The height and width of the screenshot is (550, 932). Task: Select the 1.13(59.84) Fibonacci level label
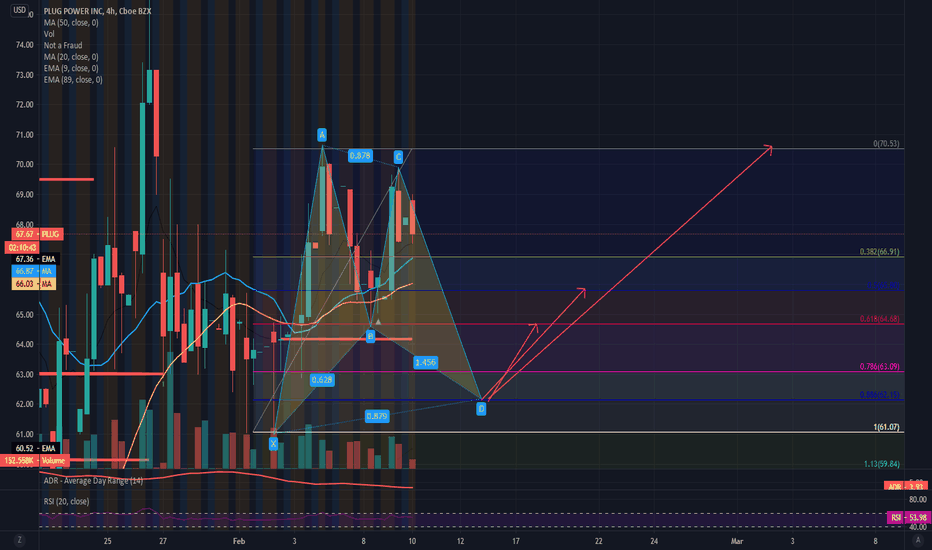(x=881, y=464)
